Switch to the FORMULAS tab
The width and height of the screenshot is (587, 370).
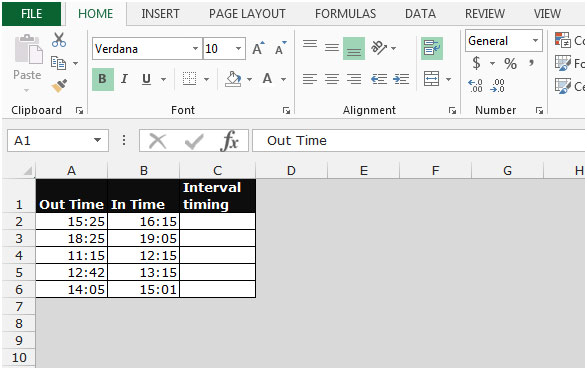[x=345, y=14]
